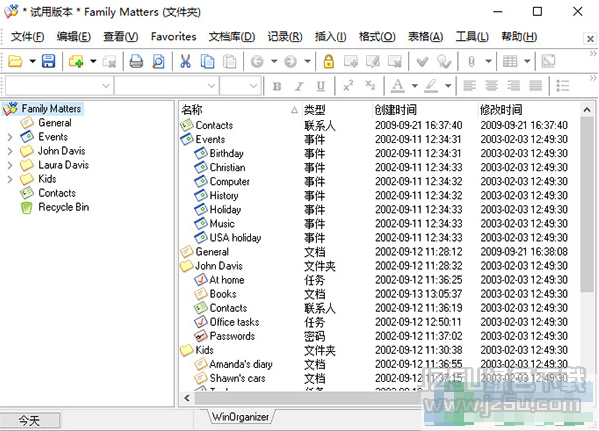
Task: Save with the floppy disk icon
Action: (x=49, y=61)
